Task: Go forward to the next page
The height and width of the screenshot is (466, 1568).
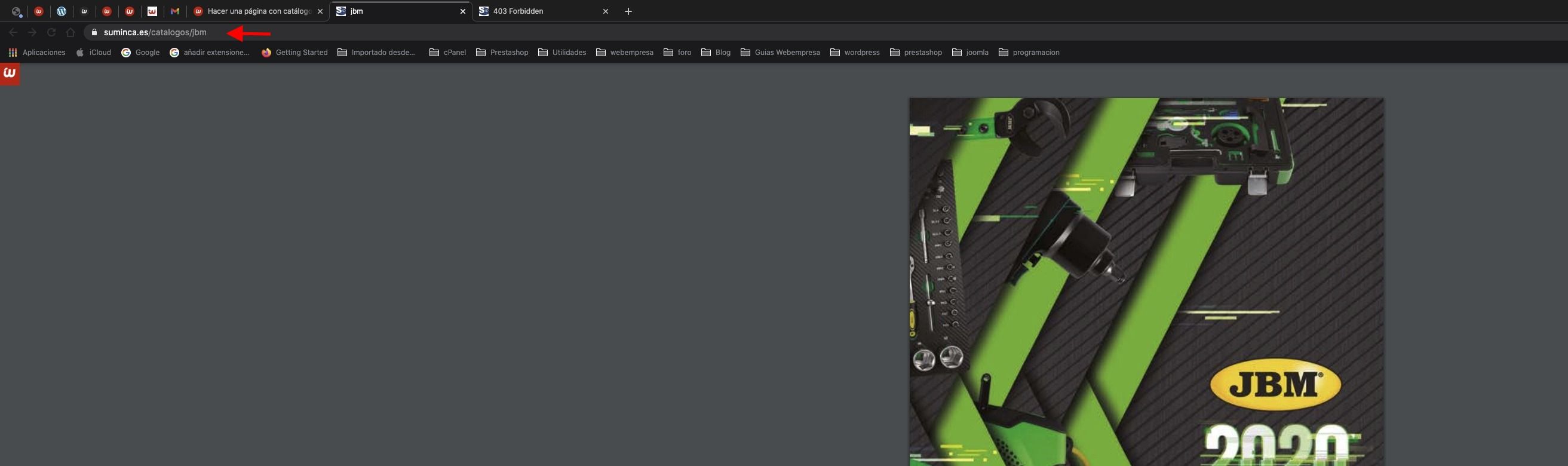Action: click(32, 32)
